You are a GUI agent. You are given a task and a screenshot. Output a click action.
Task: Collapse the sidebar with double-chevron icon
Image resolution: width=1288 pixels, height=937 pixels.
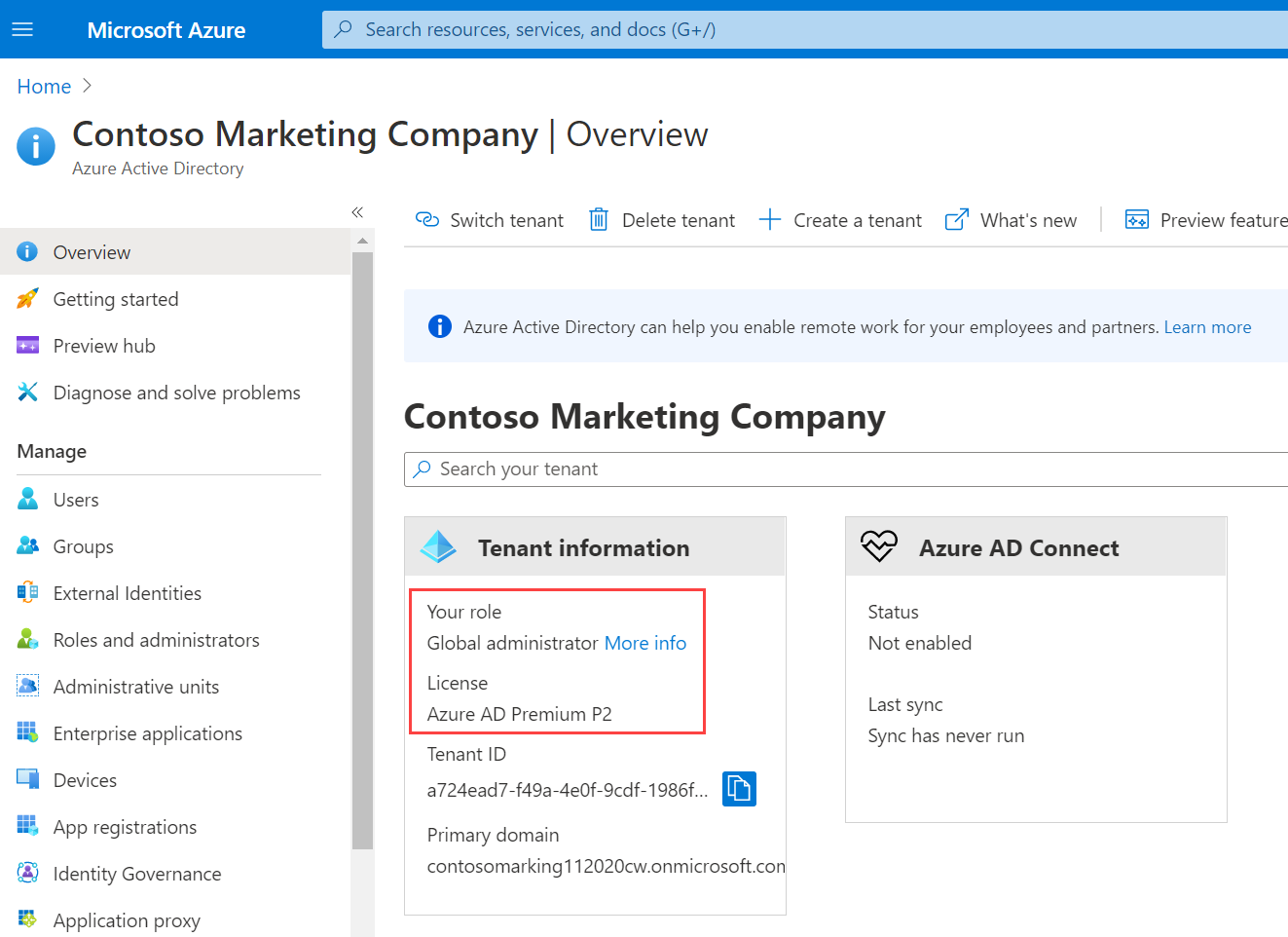(x=357, y=212)
